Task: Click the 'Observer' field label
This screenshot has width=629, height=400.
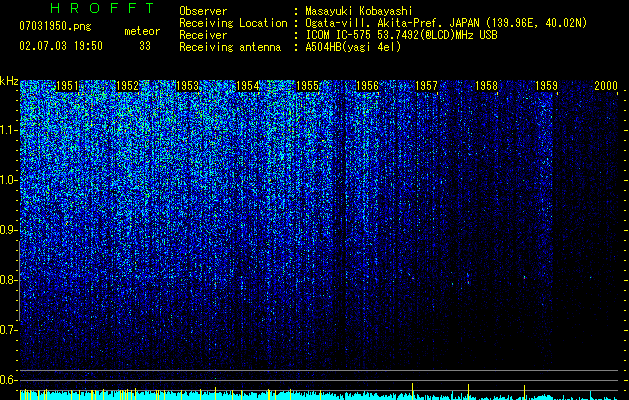Action: tap(203, 11)
